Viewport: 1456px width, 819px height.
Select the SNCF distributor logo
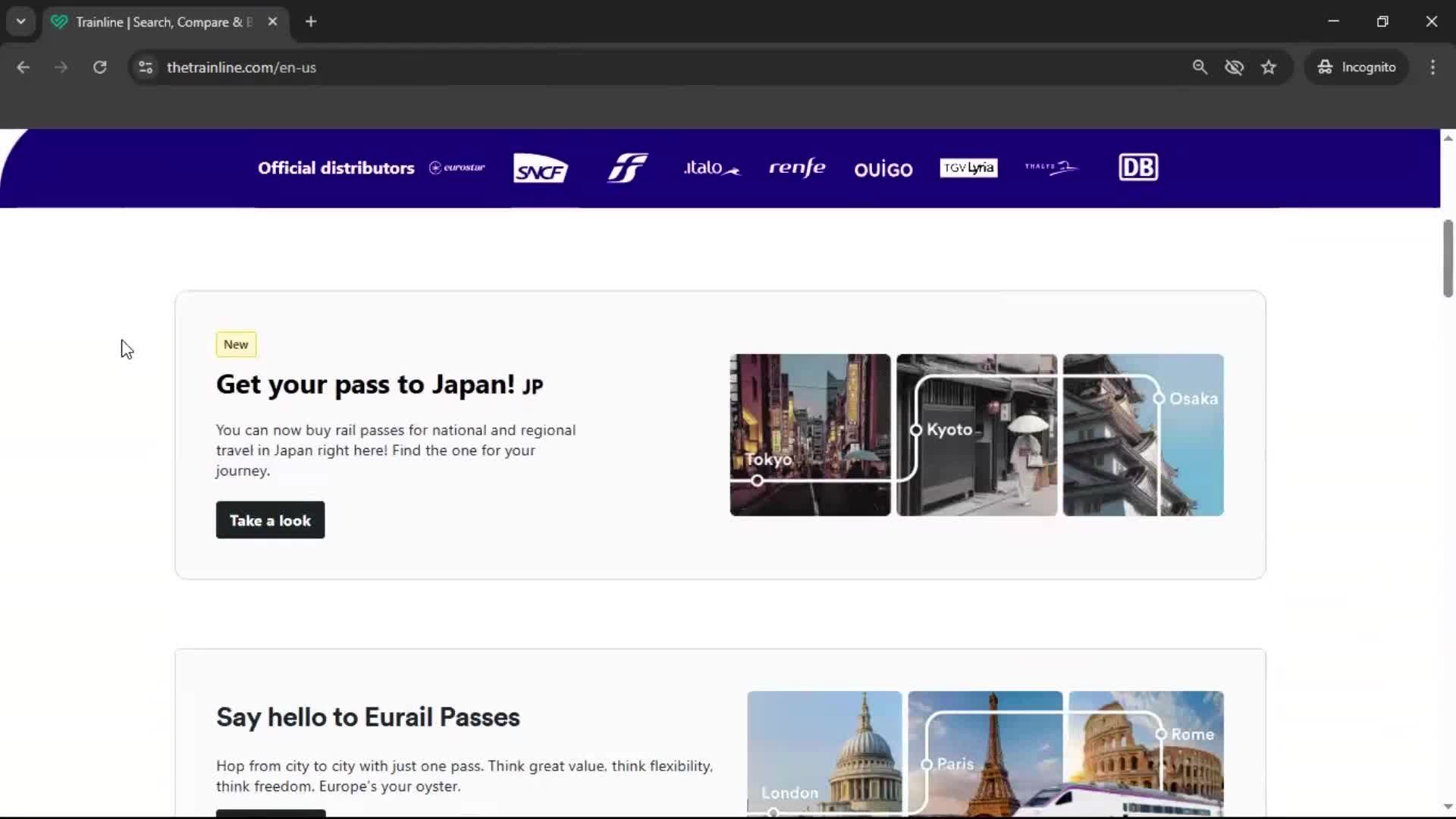tap(540, 168)
